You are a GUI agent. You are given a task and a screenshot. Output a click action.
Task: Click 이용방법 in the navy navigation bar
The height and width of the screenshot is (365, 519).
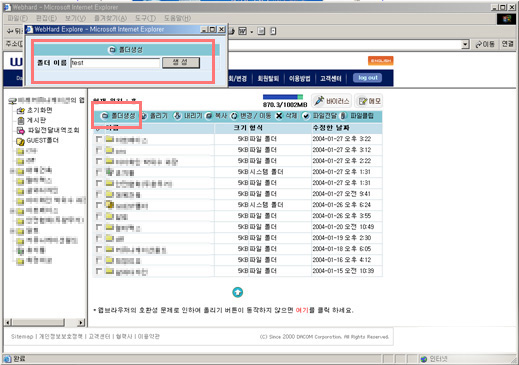[299, 79]
